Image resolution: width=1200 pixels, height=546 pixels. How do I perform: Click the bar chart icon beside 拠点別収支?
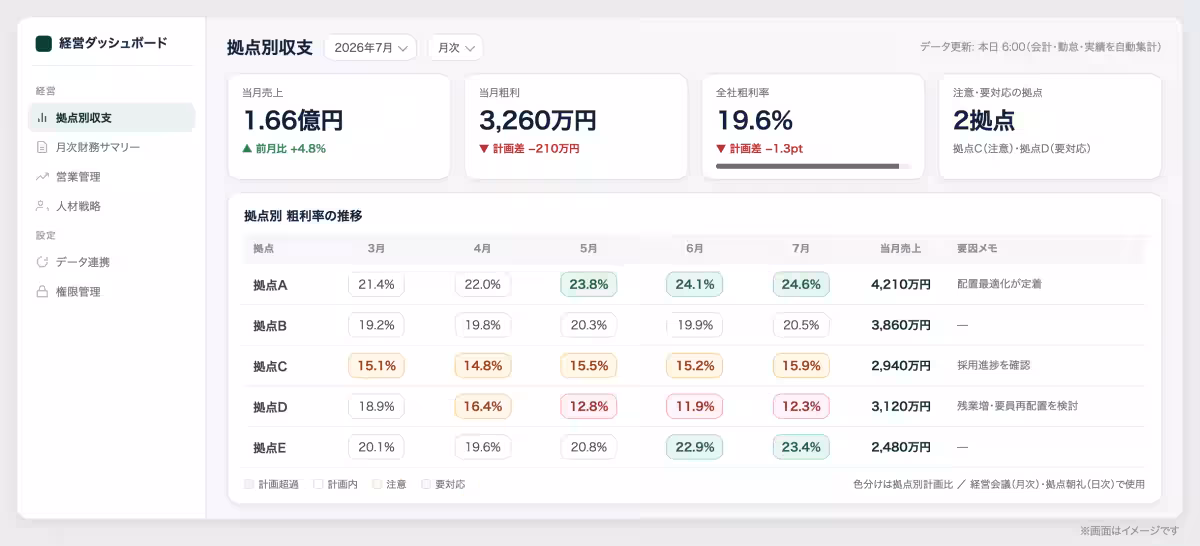click(x=42, y=118)
